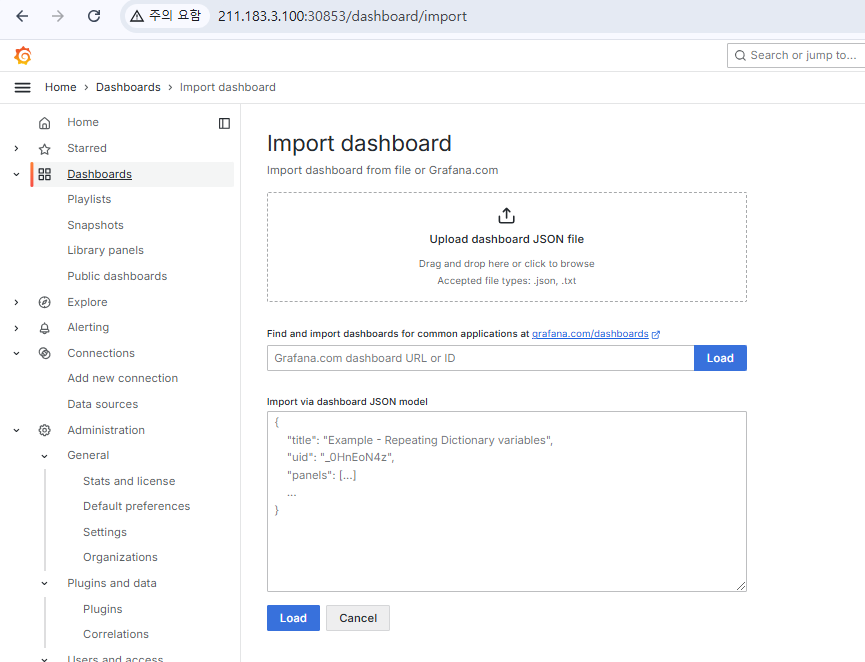Open Explore in the sidebar
The image size is (865, 662).
tap(87, 302)
